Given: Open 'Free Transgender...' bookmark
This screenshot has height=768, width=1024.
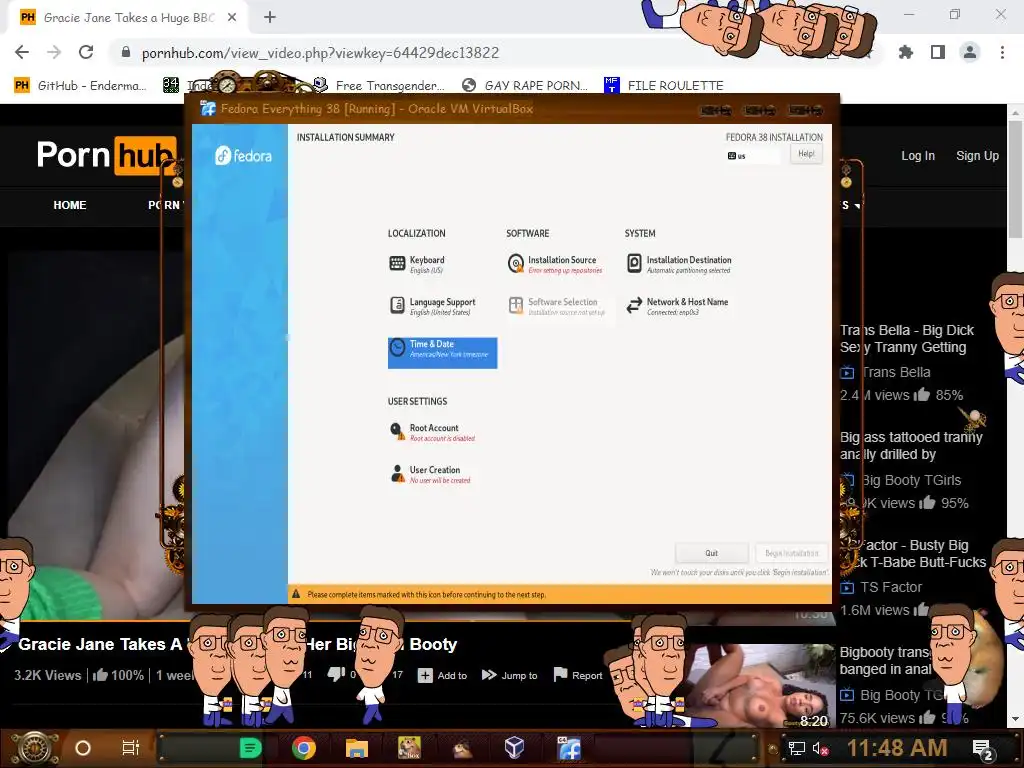Looking at the screenshot, I should tap(380, 86).
